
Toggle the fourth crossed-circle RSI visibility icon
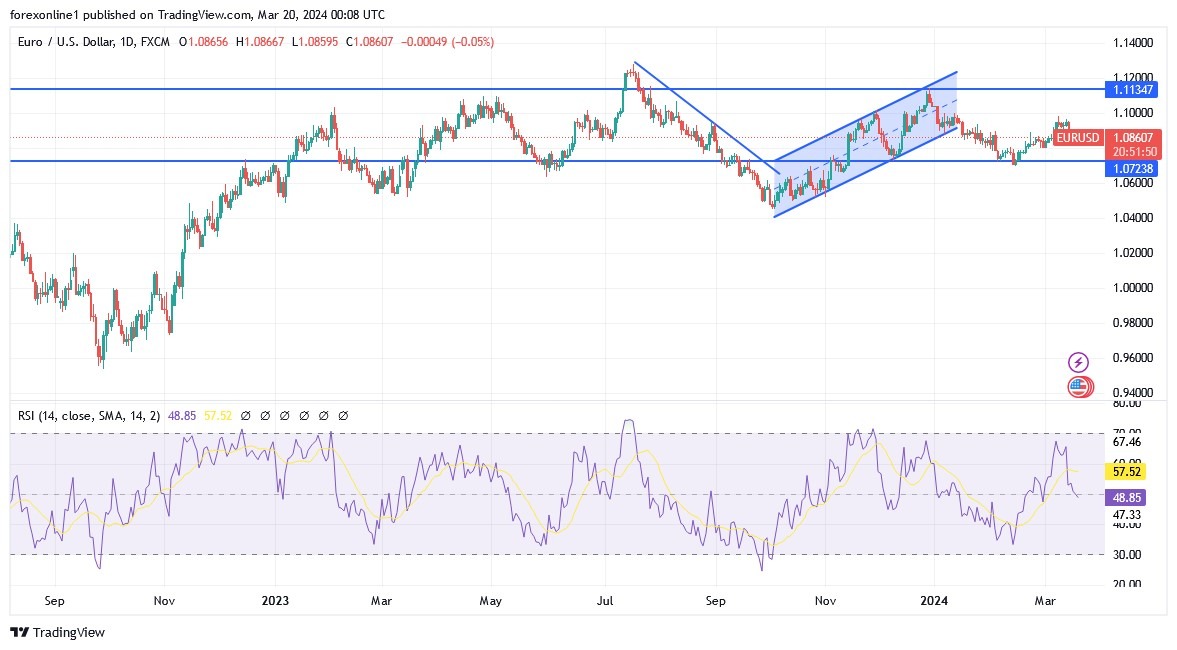tap(306, 415)
